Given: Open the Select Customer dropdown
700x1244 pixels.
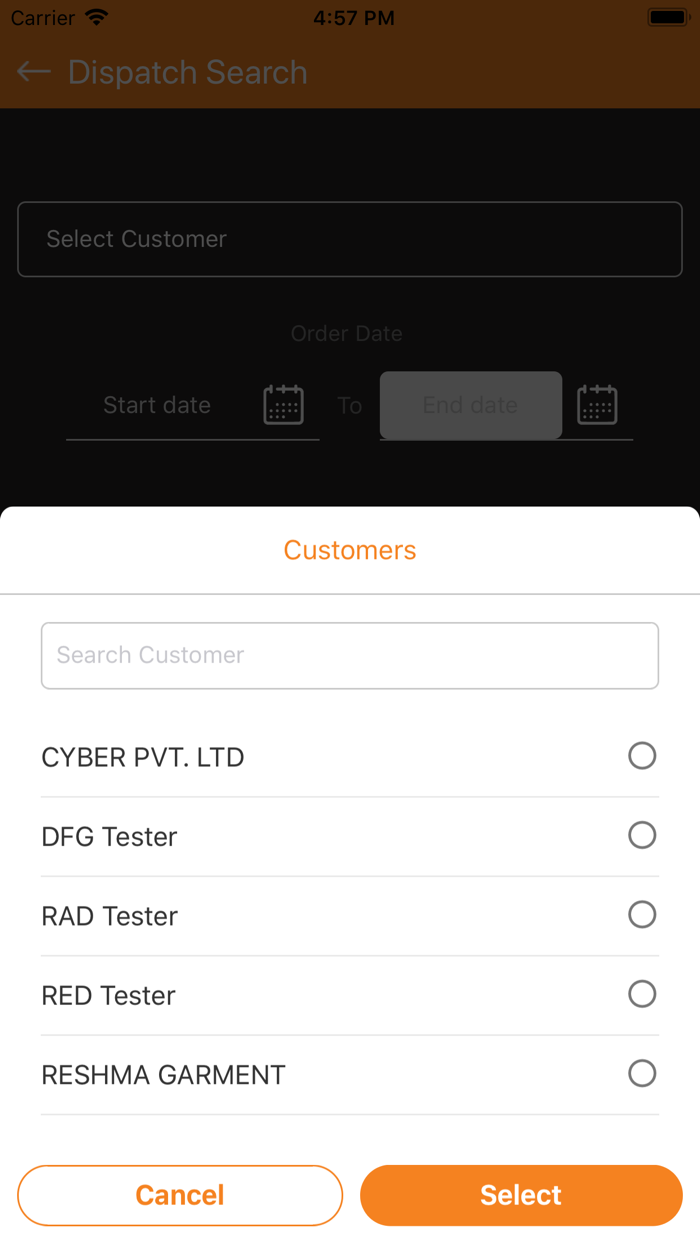Looking at the screenshot, I should pyautogui.click(x=350, y=239).
